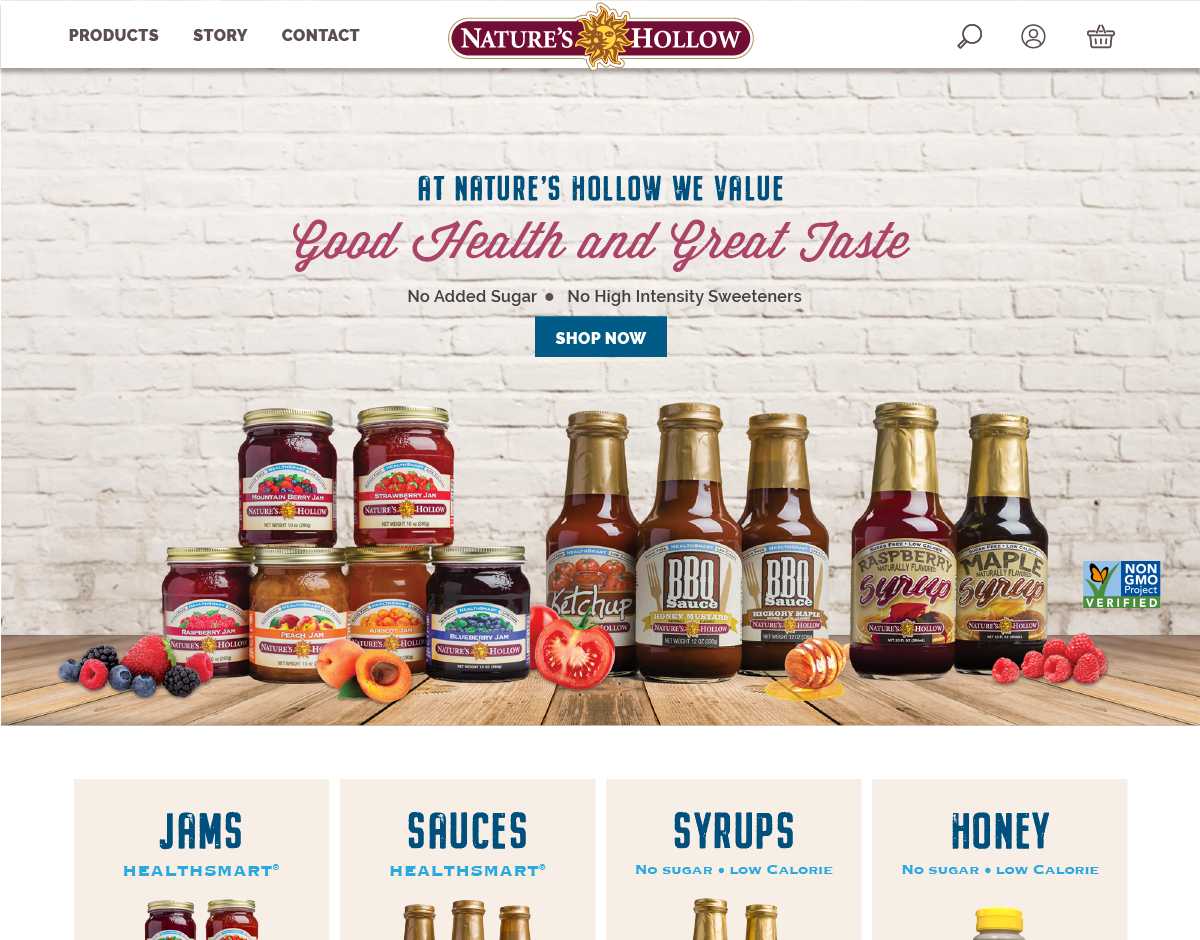This screenshot has width=1200, height=940.
Task: Go to the Story page
Action: click(220, 35)
